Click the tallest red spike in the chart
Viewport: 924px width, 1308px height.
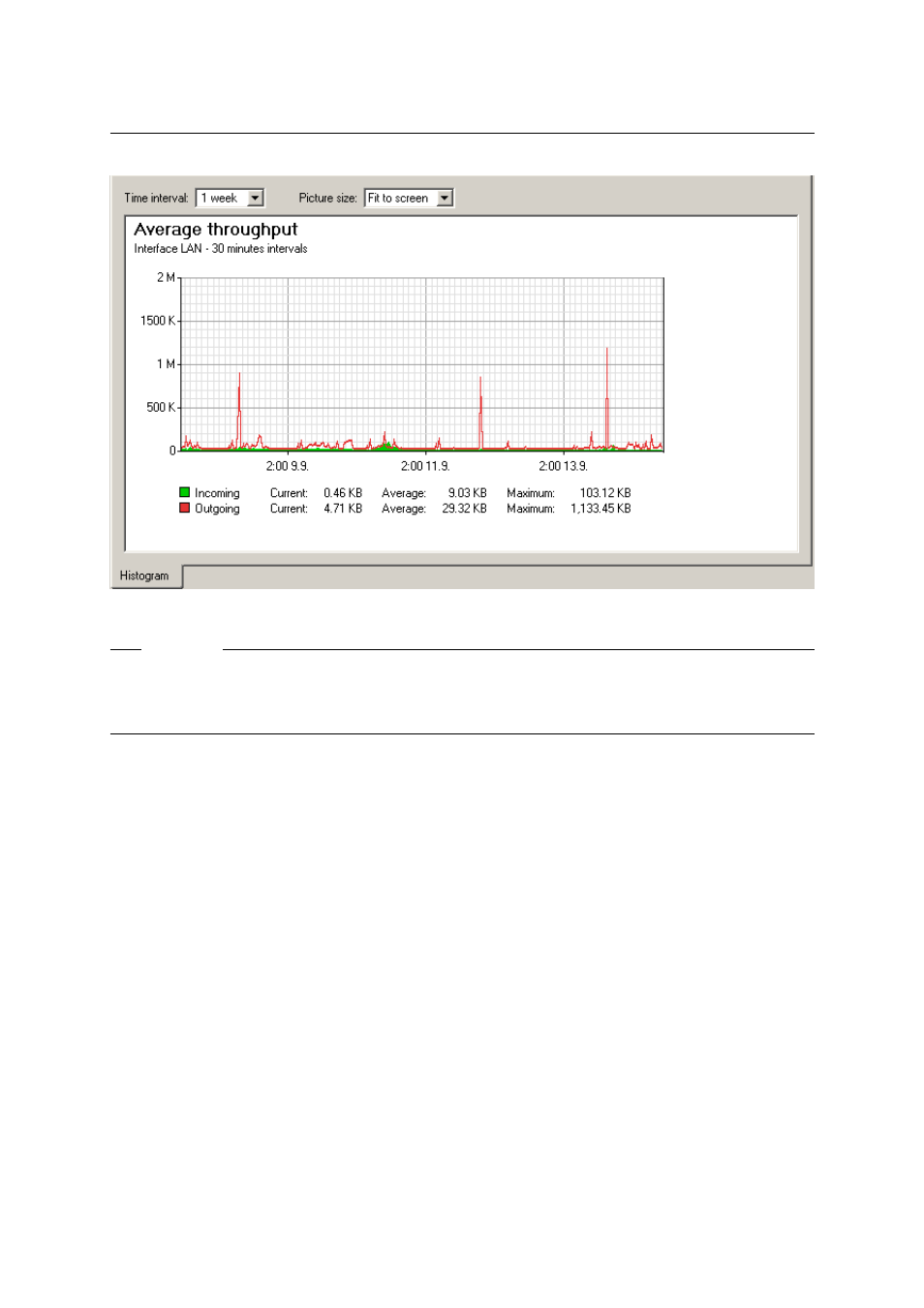point(607,397)
